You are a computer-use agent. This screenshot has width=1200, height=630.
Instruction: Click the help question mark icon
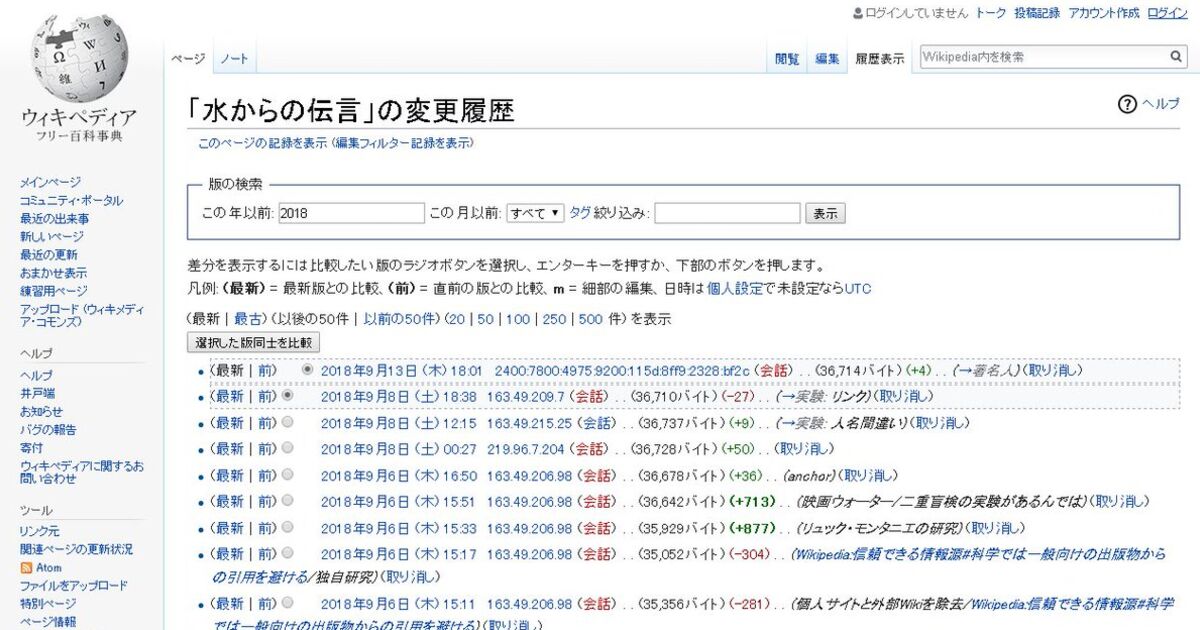1127,104
